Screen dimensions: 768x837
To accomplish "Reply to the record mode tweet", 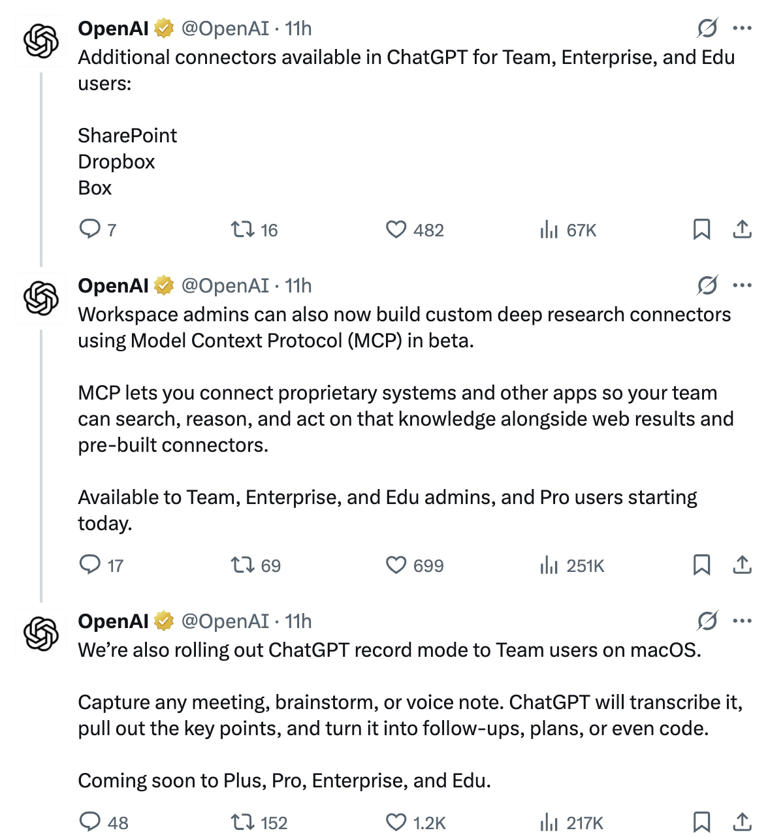I will tap(91, 821).
